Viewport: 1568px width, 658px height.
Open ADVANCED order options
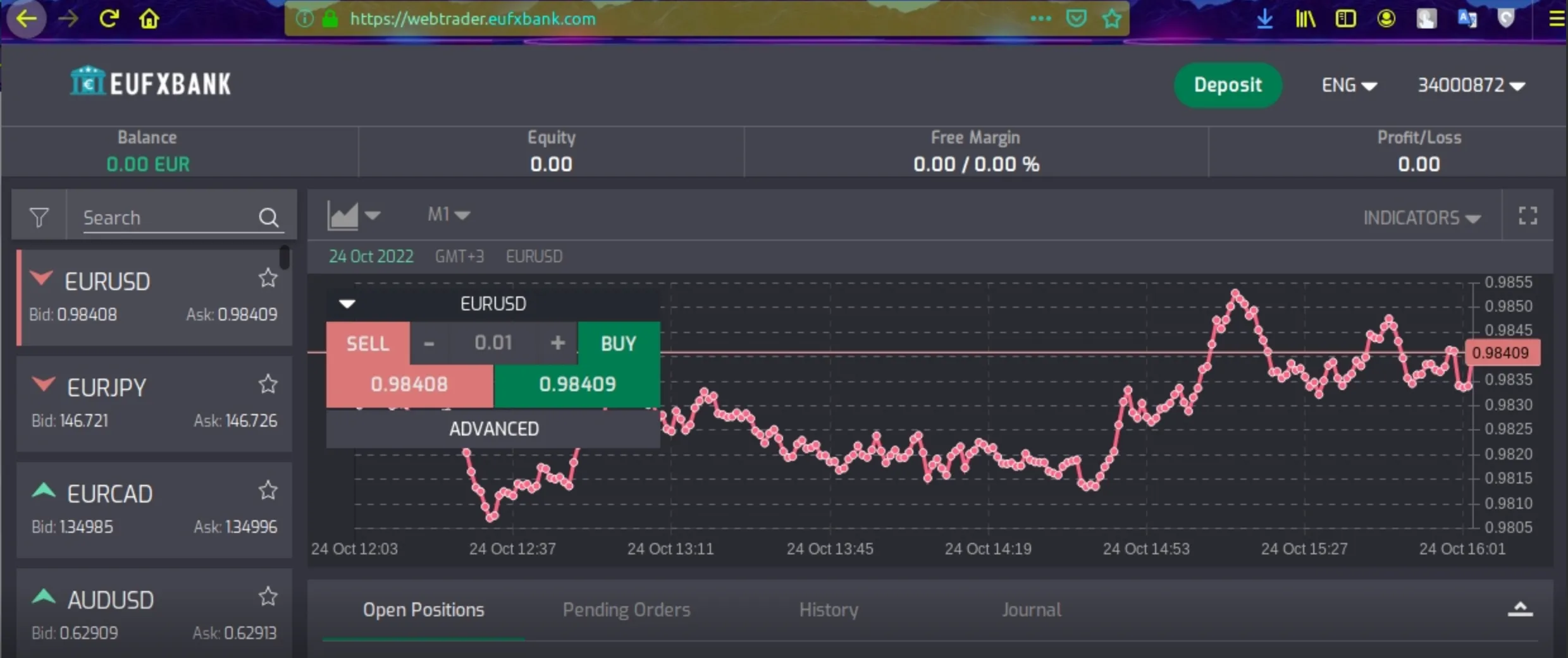click(493, 429)
